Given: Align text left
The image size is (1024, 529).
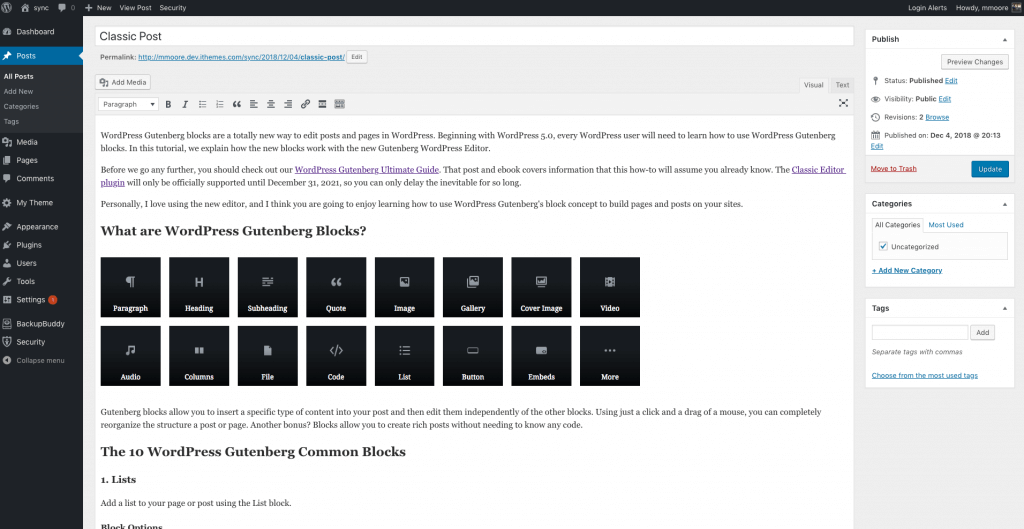Looking at the screenshot, I should point(253,104).
